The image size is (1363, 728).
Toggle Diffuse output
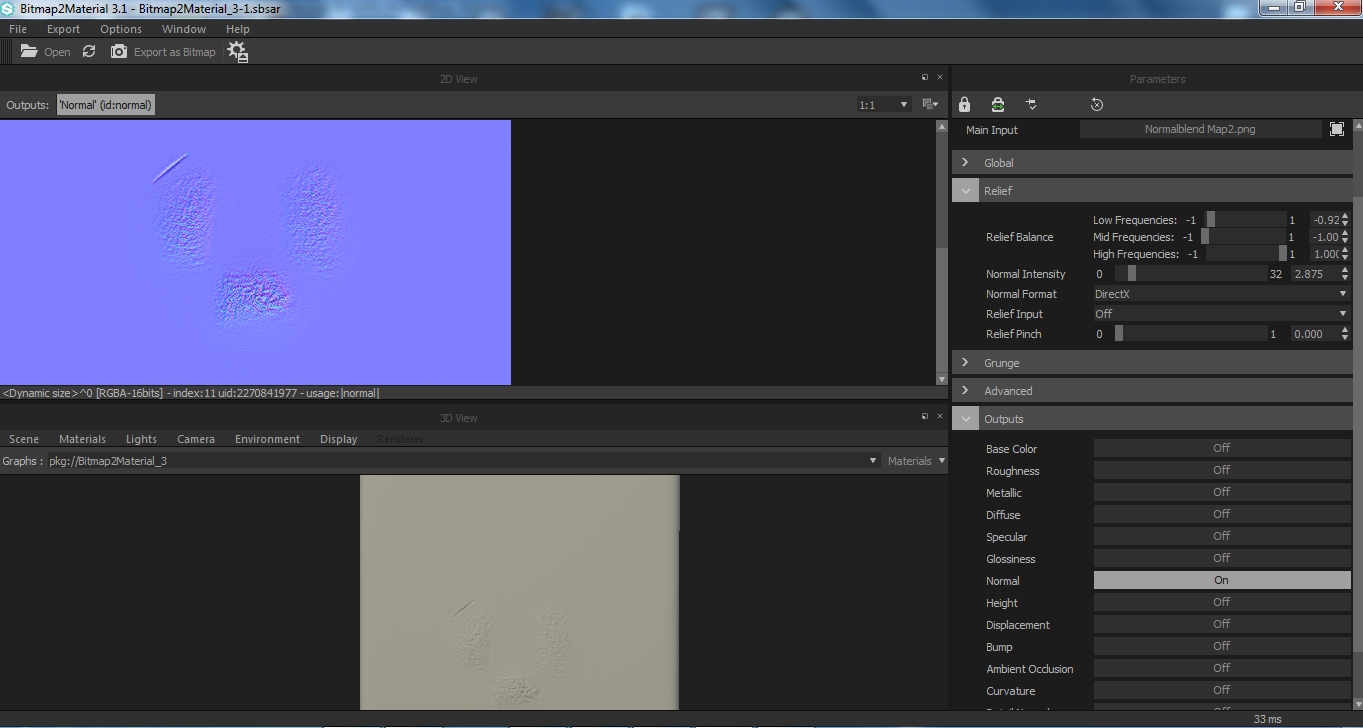point(1221,514)
